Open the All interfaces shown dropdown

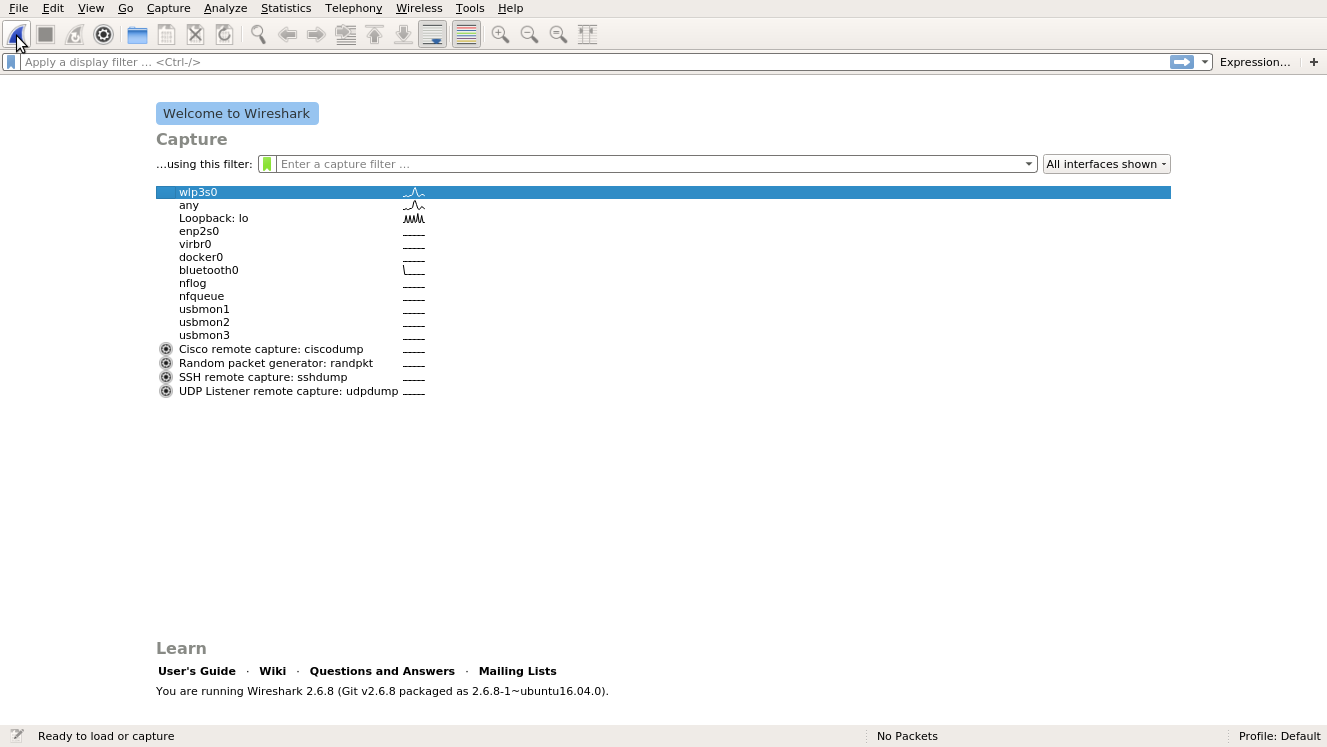pos(1106,164)
